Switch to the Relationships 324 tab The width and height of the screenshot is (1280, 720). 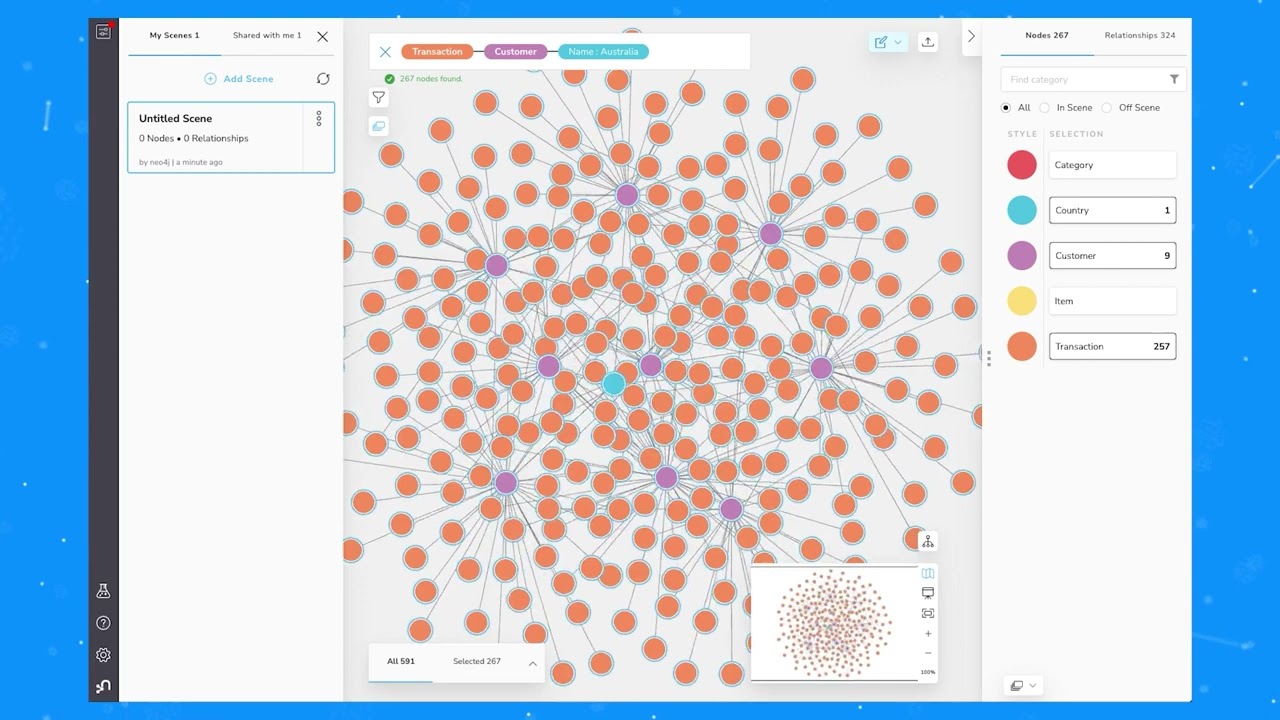(1139, 35)
